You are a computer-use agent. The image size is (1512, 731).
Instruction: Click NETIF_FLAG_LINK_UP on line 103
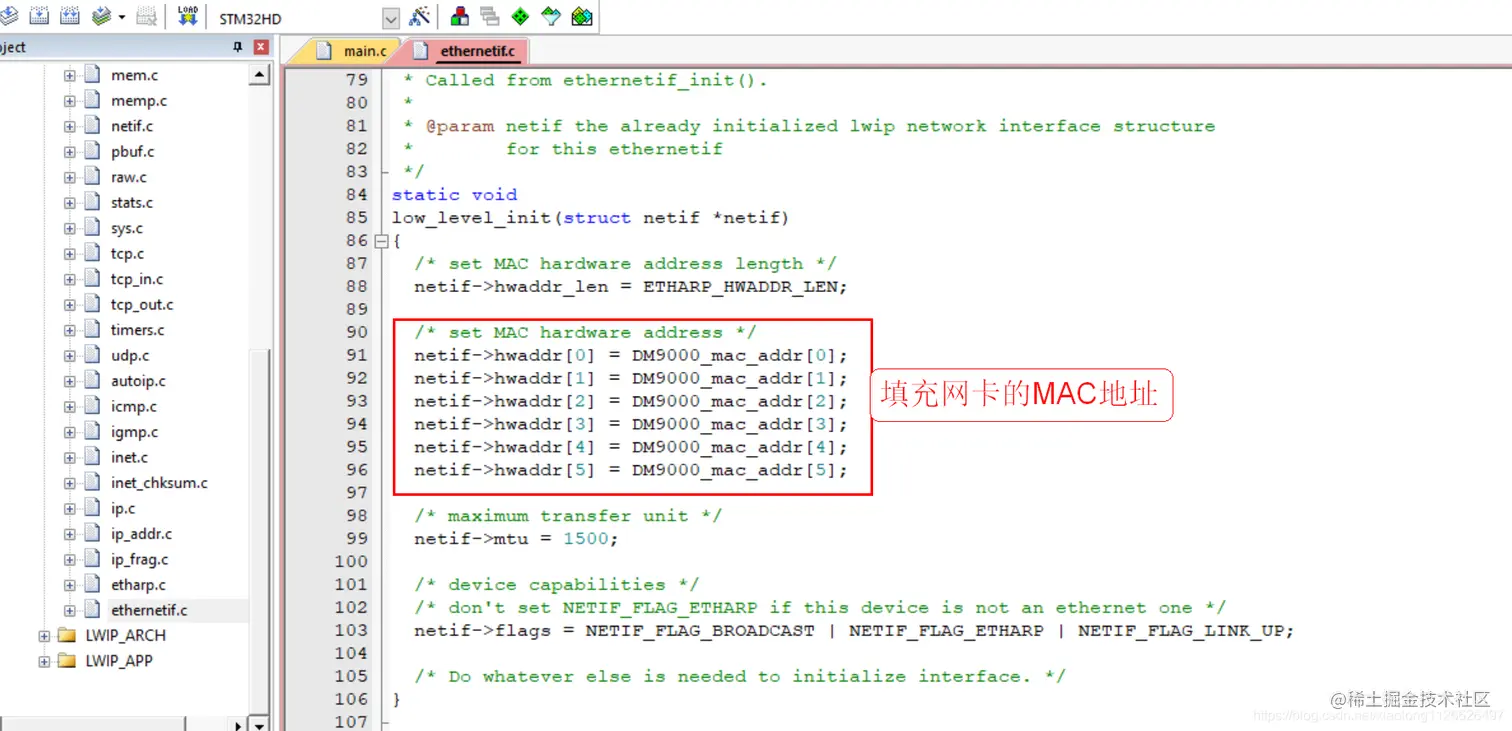[1181, 631]
